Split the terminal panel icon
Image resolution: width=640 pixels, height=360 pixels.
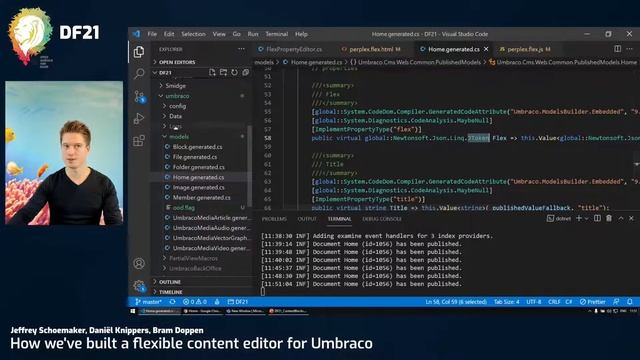[x=597, y=218]
